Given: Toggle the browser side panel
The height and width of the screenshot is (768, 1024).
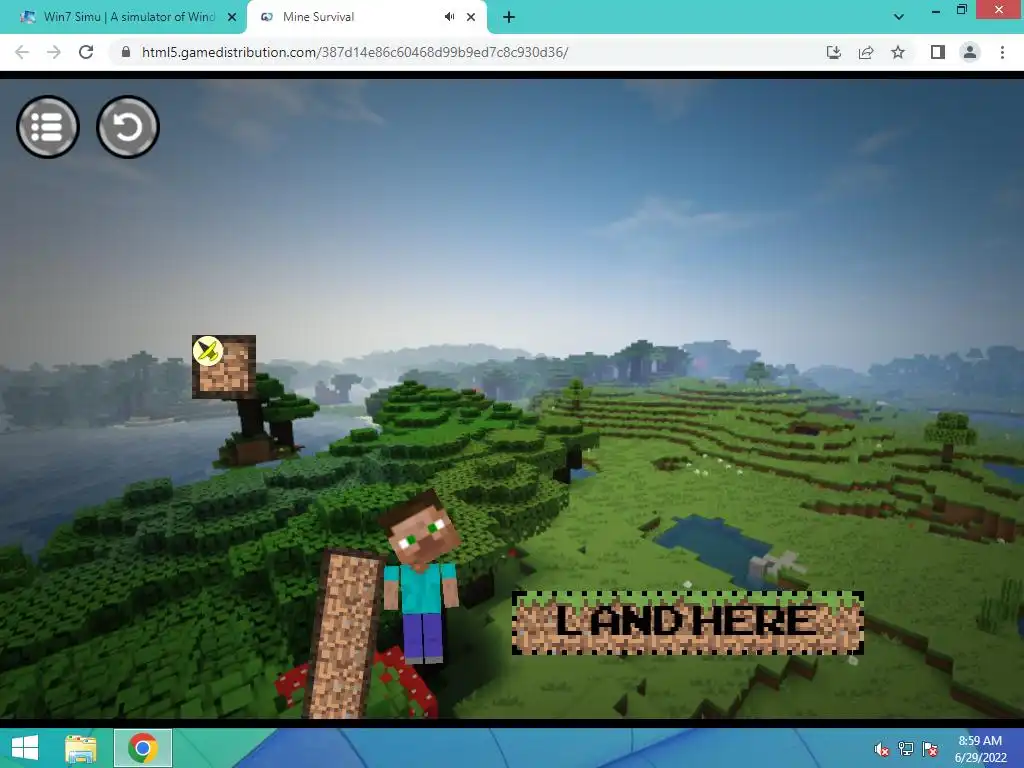Looking at the screenshot, I should [x=938, y=52].
